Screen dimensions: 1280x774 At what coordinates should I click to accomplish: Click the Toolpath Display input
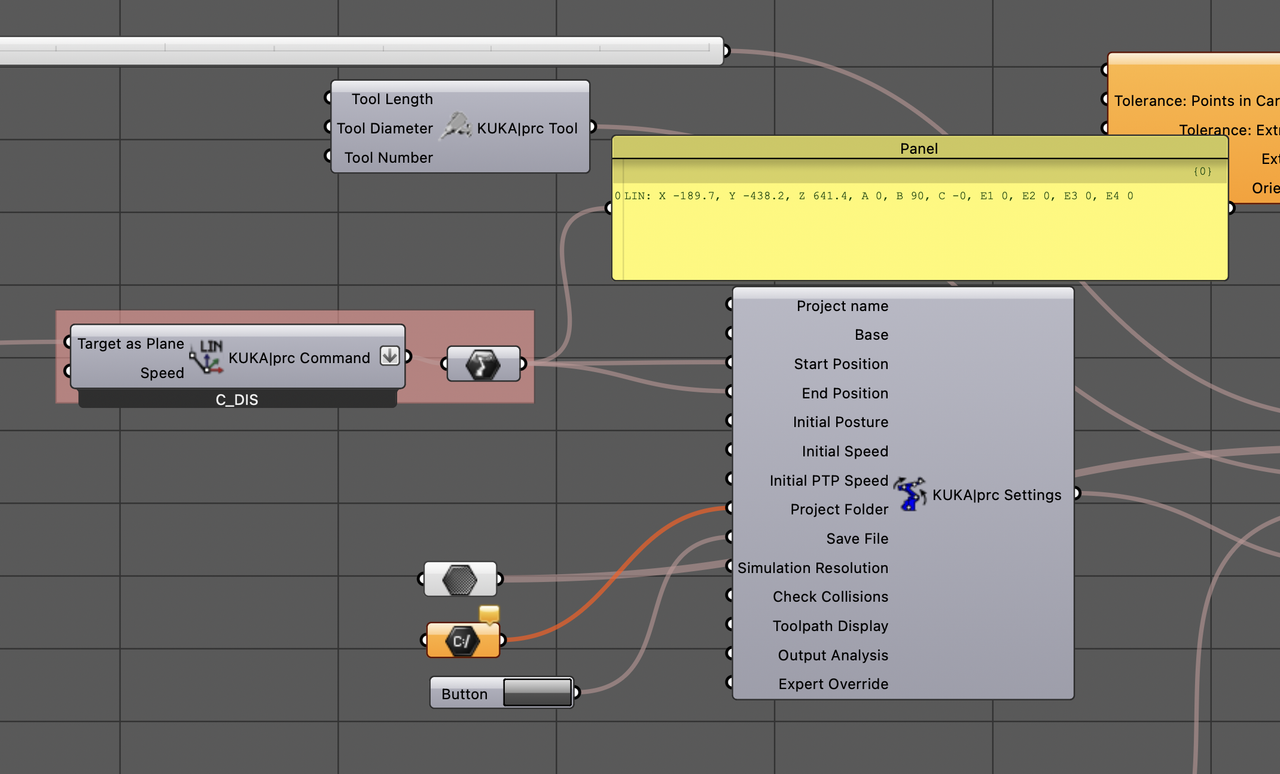(830, 626)
